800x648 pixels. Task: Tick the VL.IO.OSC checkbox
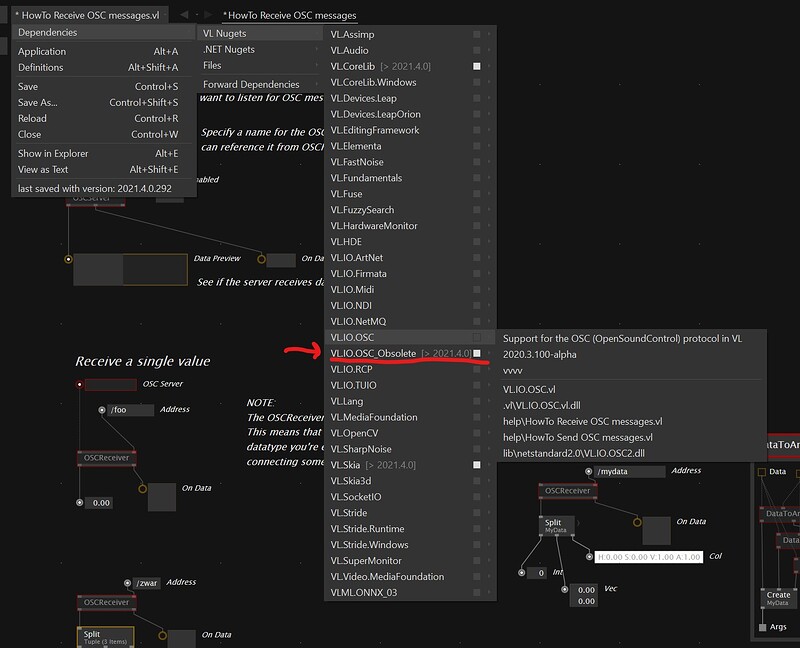477,337
